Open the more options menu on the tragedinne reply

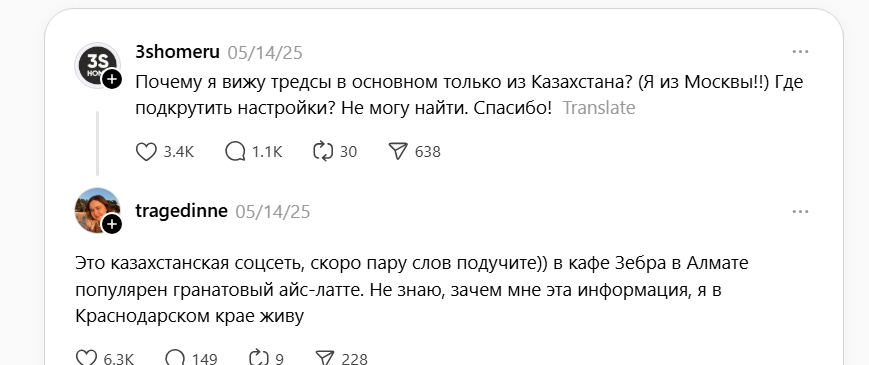click(x=800, y=212)
